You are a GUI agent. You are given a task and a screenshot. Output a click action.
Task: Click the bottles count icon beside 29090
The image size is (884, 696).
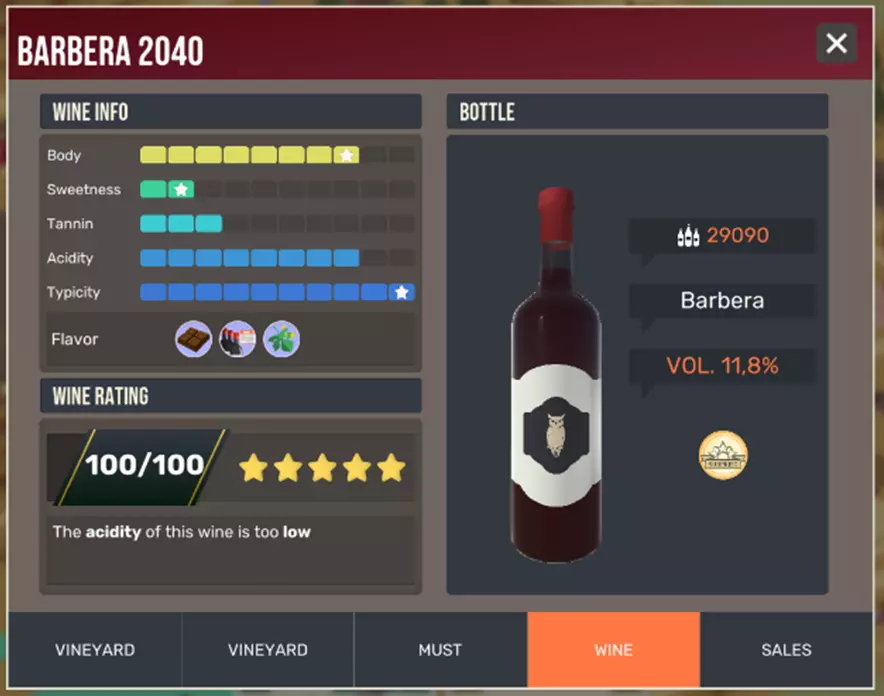(x=688, y=236)
